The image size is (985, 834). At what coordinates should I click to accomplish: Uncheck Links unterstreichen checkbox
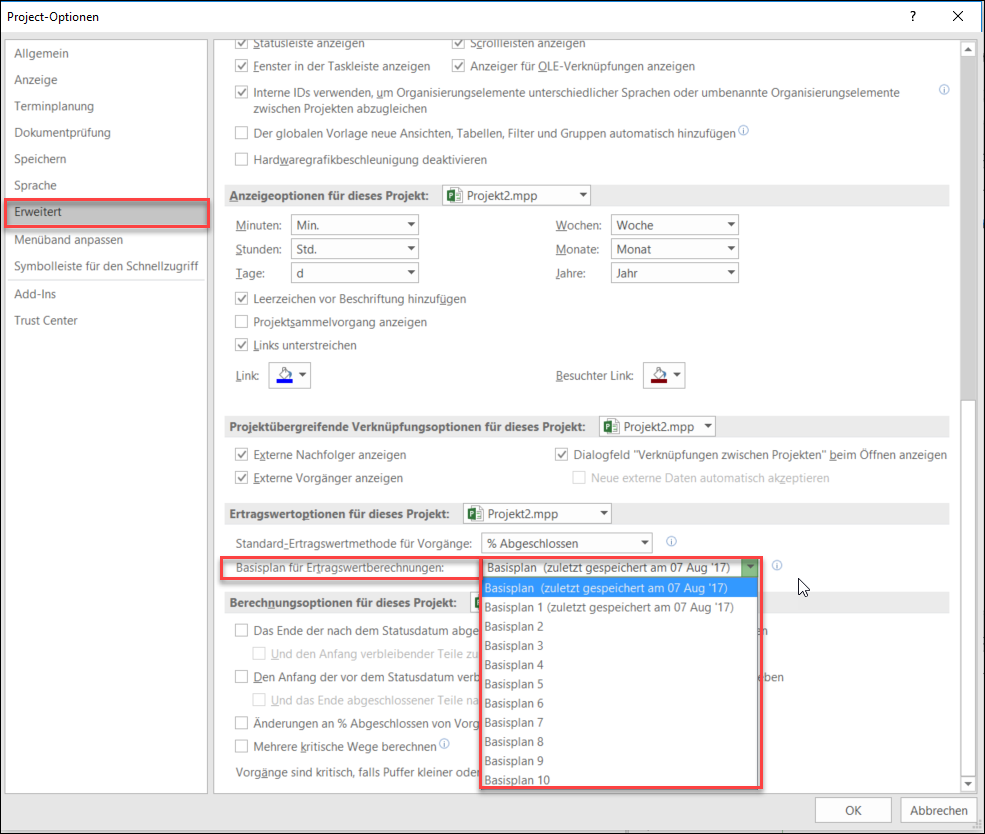[x=241, y=345]
